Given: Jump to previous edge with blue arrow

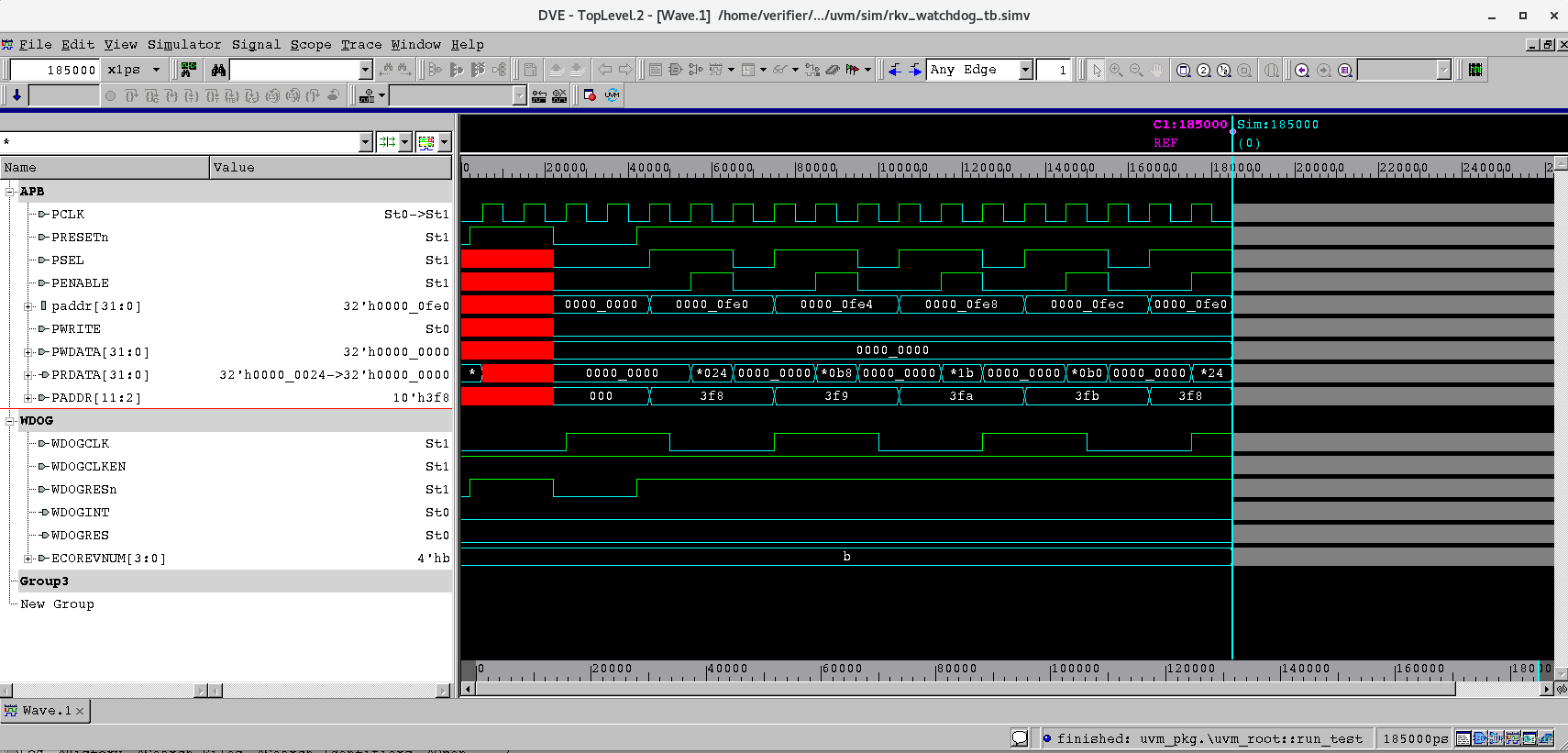Looking at the screenshot, I should tap(895, 70).
